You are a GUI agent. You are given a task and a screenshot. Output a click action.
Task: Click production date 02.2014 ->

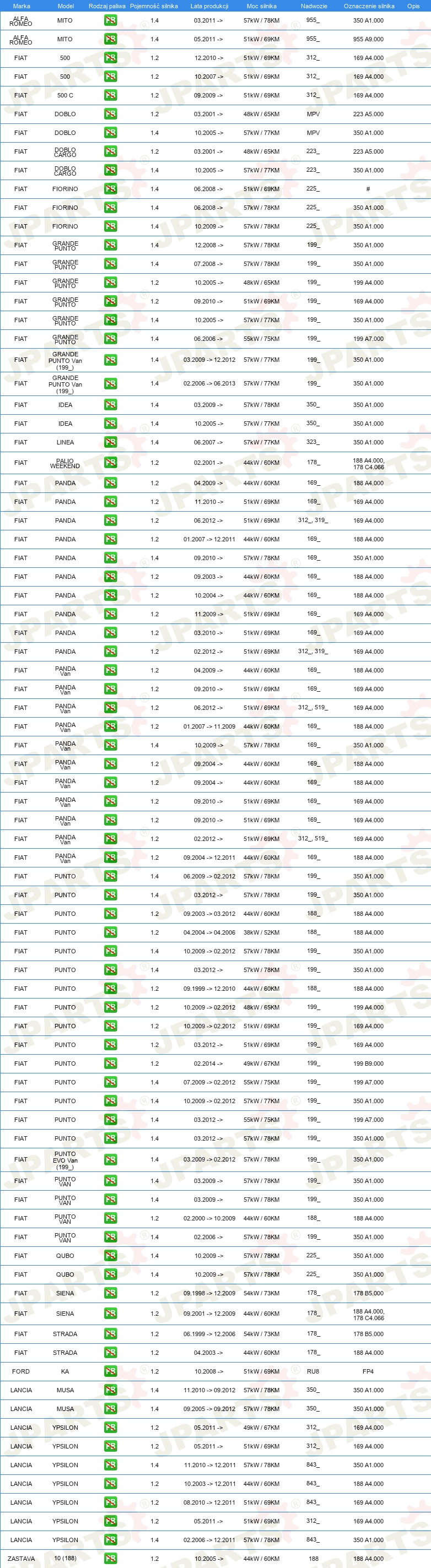[208, 1064]
